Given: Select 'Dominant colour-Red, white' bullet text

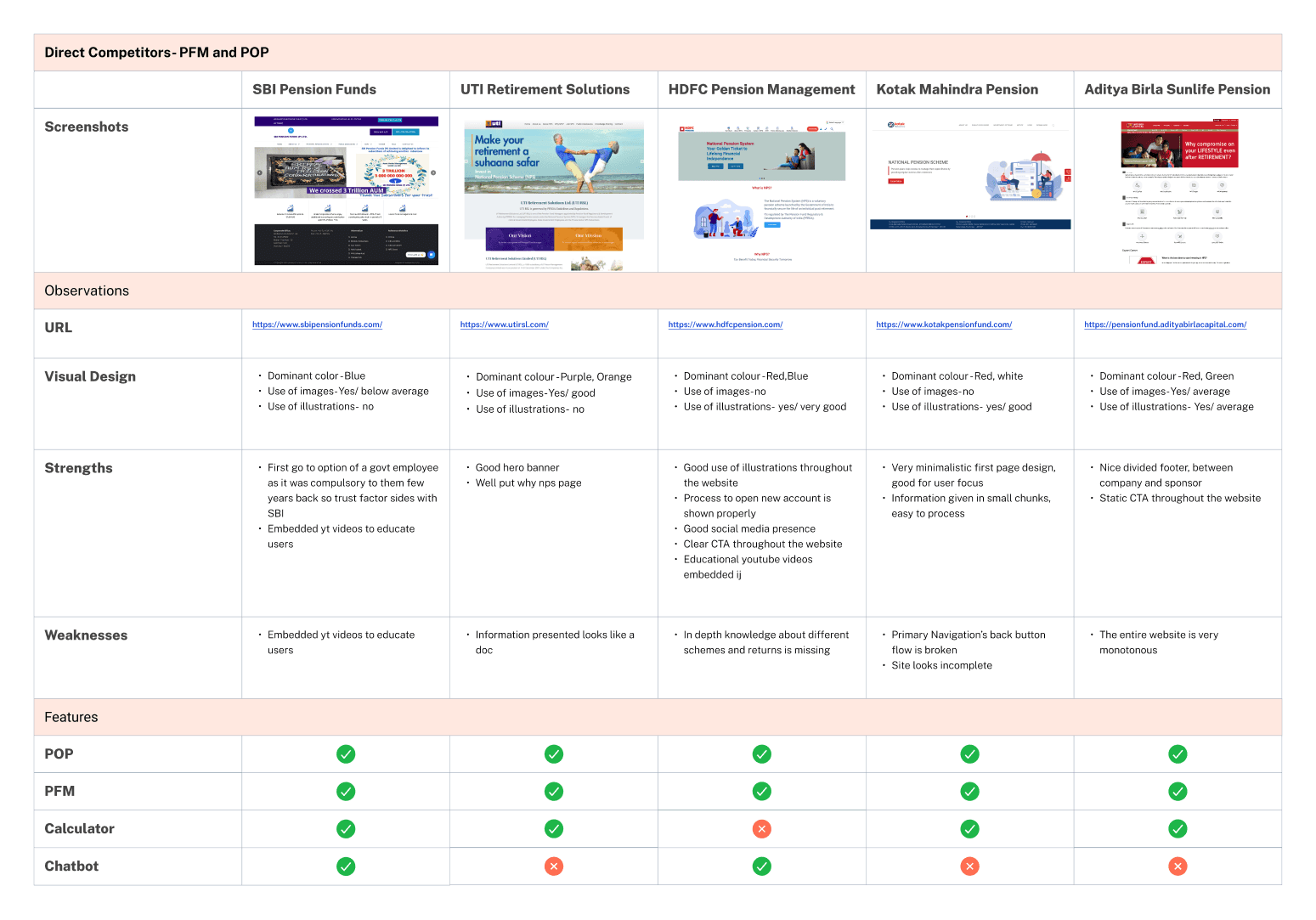Looking at the screenshot, I should (x=957, y=376).
